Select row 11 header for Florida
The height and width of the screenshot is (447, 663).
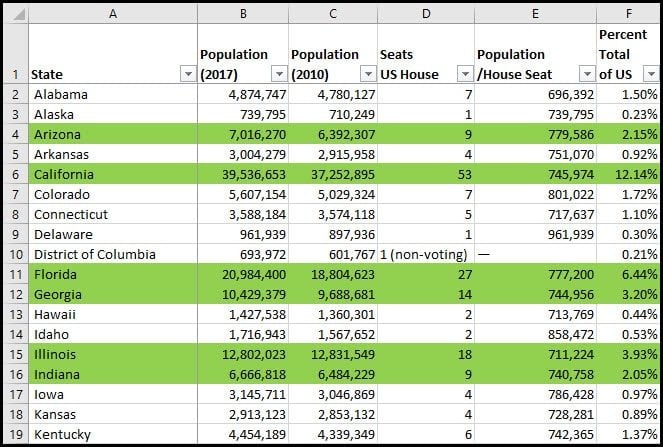(x=16, y=274)
